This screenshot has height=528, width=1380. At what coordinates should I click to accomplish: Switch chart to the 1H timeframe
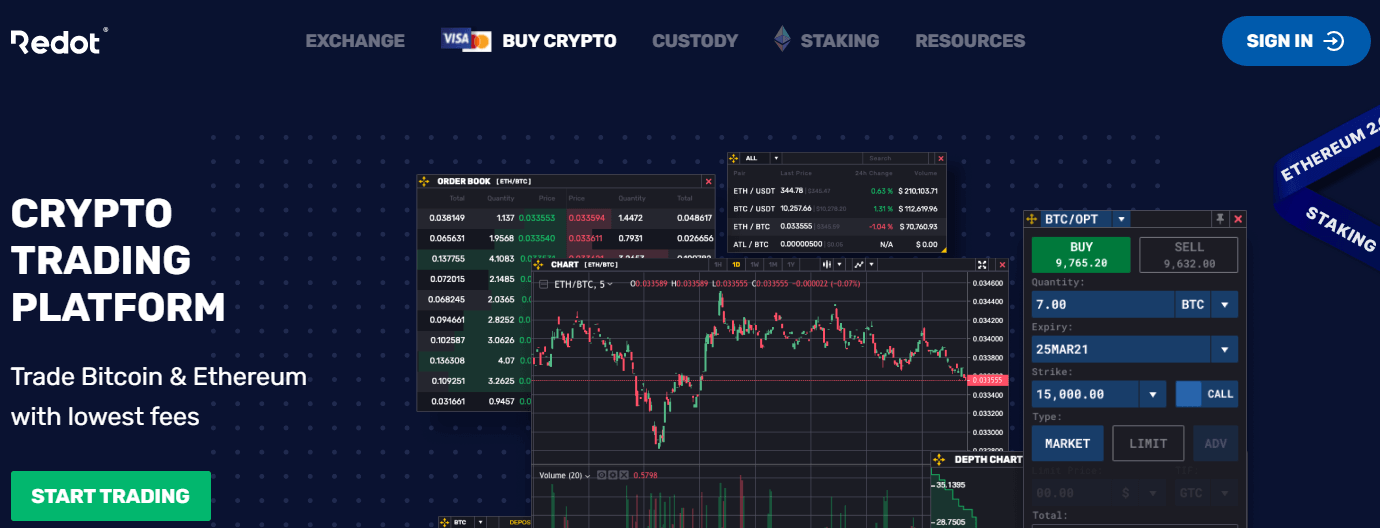click(718, 265)
